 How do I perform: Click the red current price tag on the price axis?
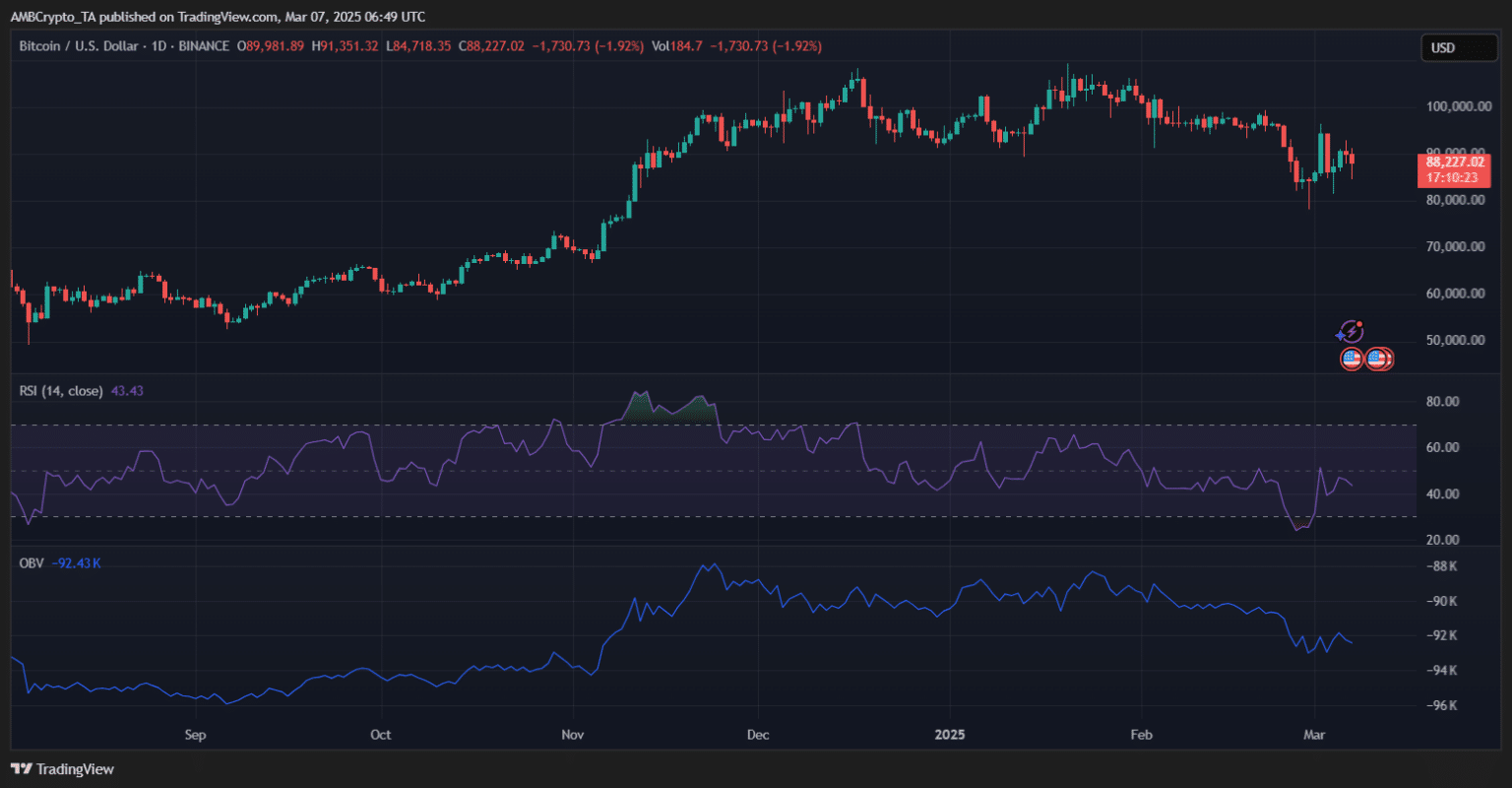pos(1453,170)
